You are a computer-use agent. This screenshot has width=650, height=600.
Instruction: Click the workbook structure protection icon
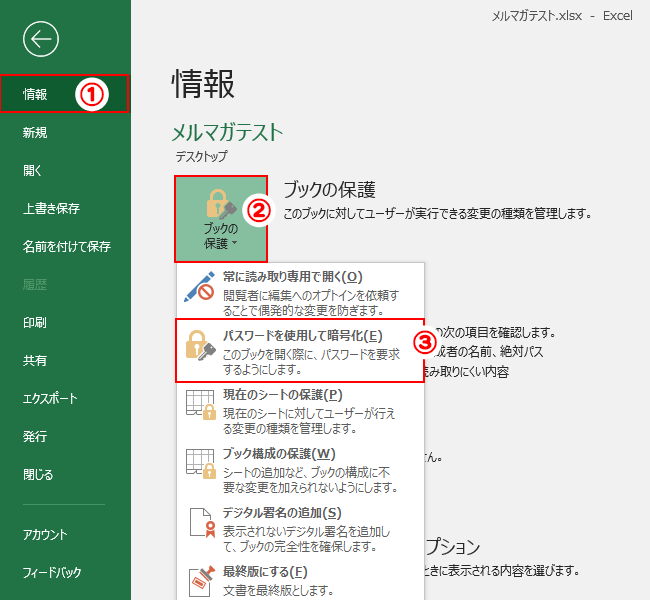[x=201, y=463]
